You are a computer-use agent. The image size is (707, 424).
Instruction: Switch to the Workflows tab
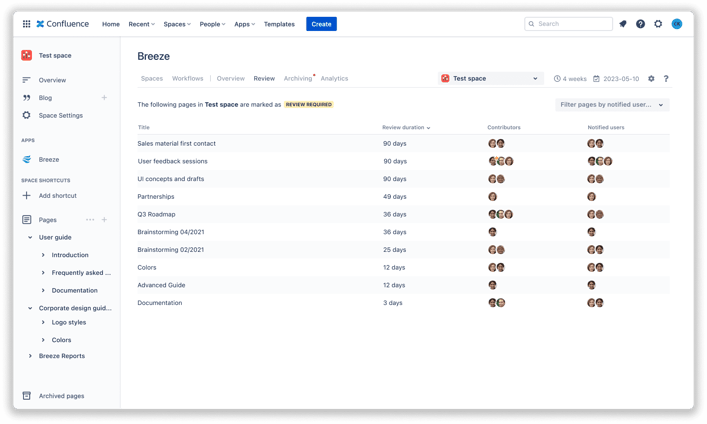[188, 78]
